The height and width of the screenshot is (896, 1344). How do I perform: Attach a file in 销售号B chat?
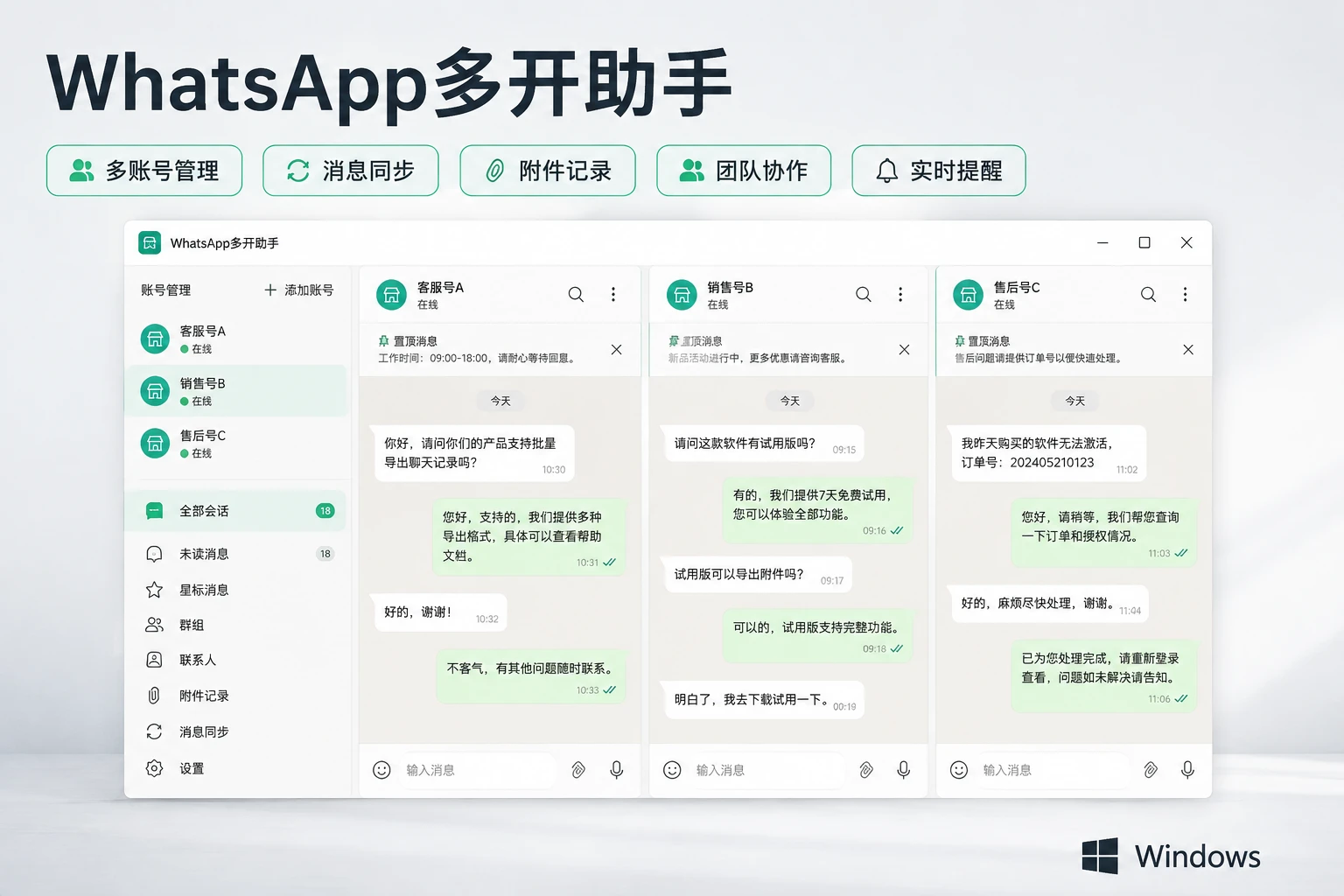866,770
